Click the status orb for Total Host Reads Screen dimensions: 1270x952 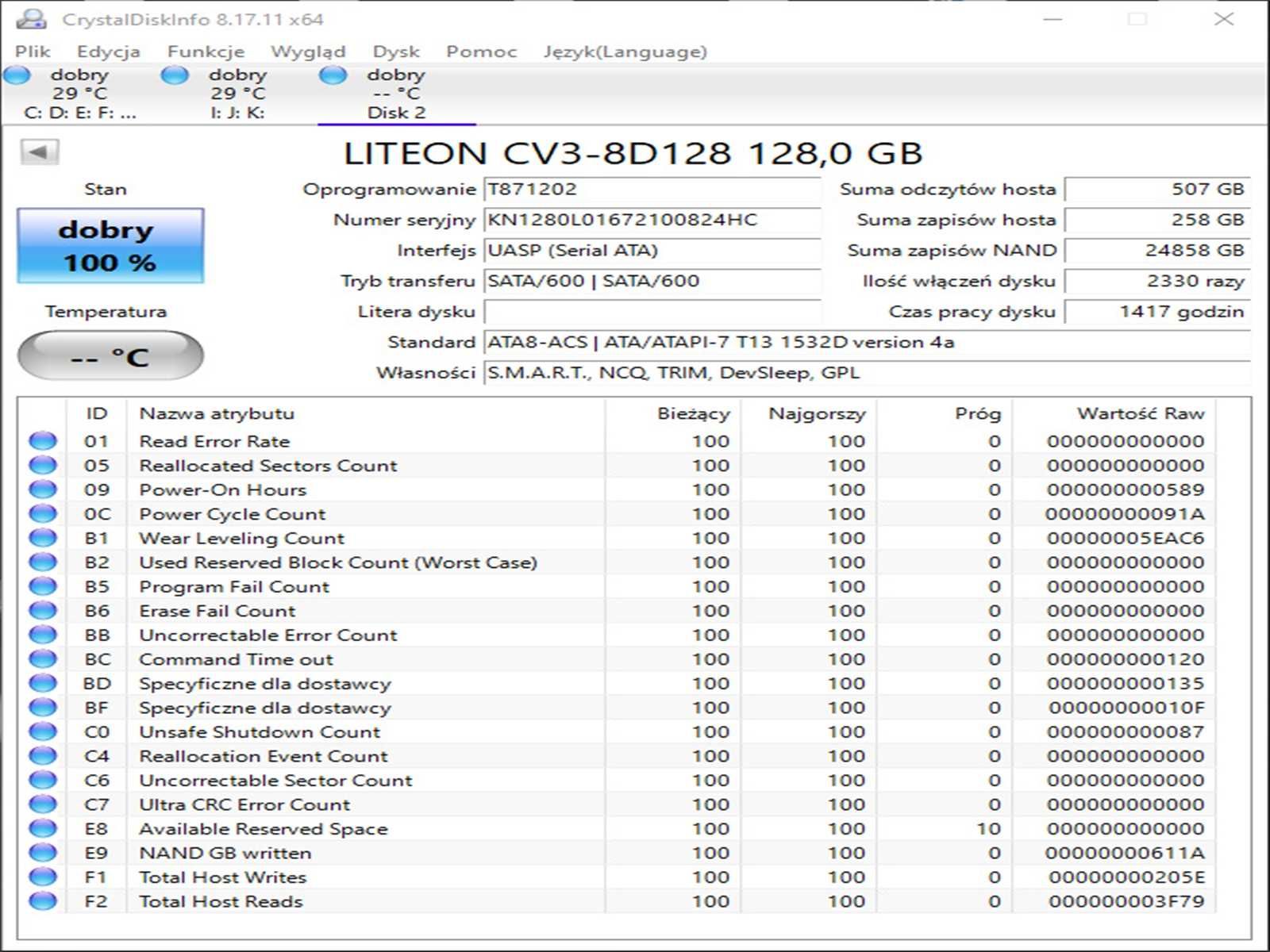coord(43,900)
